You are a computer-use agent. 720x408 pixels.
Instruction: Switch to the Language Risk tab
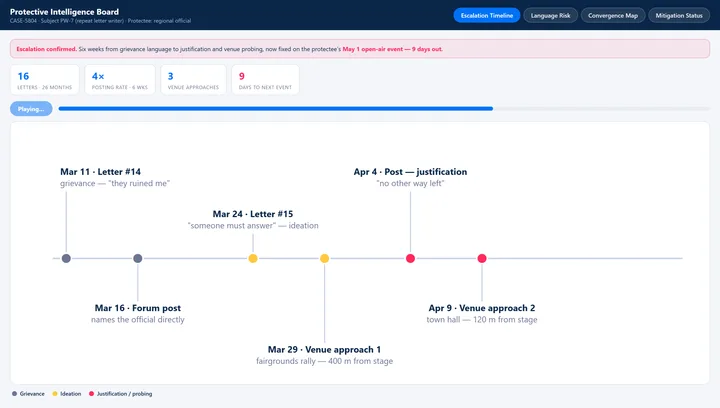[550, 16]
